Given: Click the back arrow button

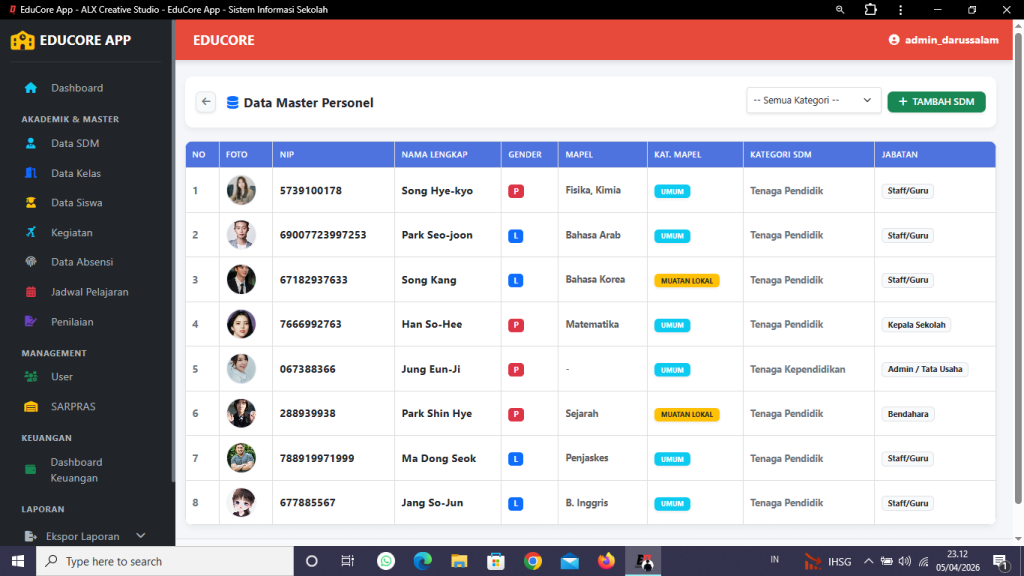Looking at the screenshot, I should click(x=206, y=102).
